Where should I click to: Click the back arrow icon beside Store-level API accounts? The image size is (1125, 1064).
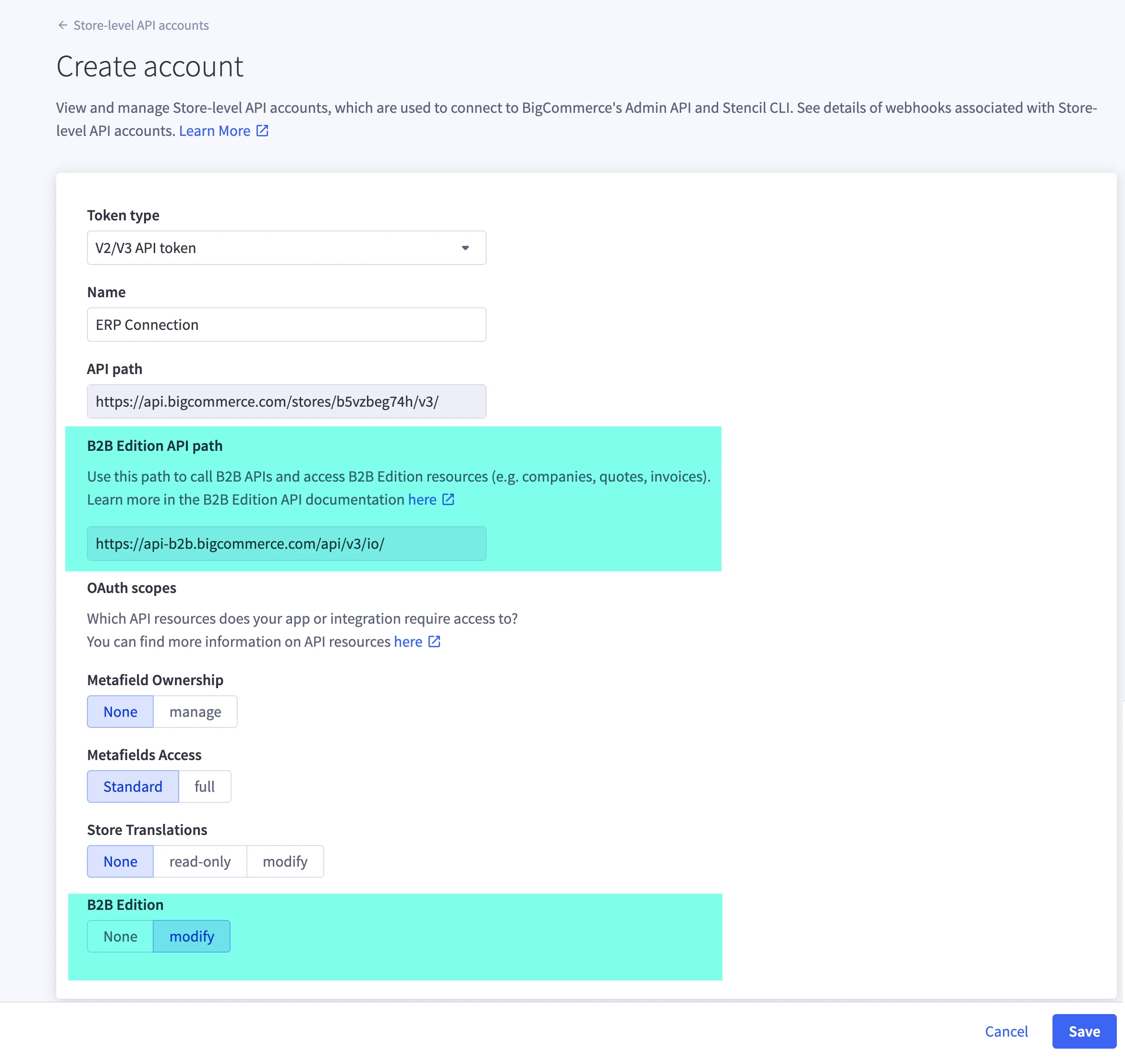point(62,25)
